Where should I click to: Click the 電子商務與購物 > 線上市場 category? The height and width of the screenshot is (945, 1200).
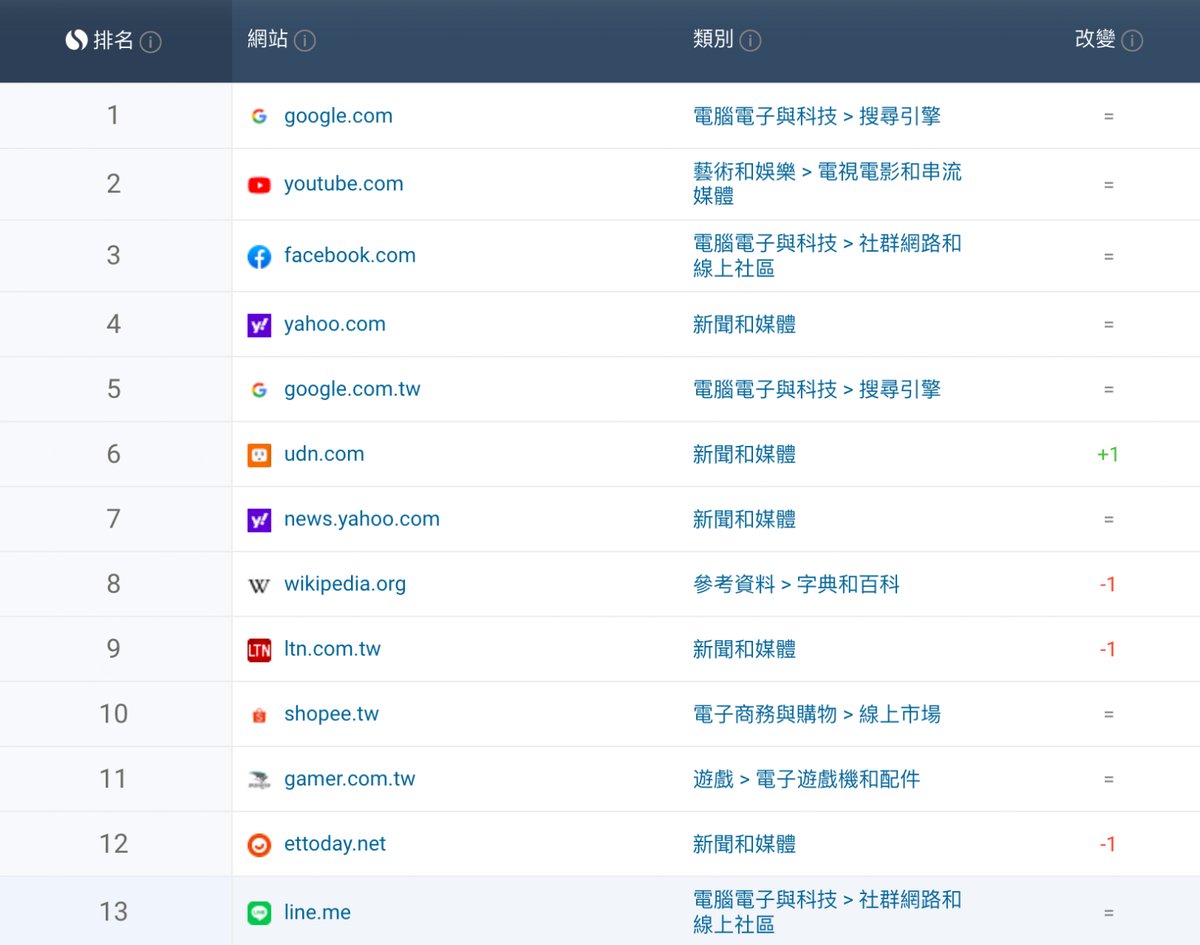(x=817, y=714)
